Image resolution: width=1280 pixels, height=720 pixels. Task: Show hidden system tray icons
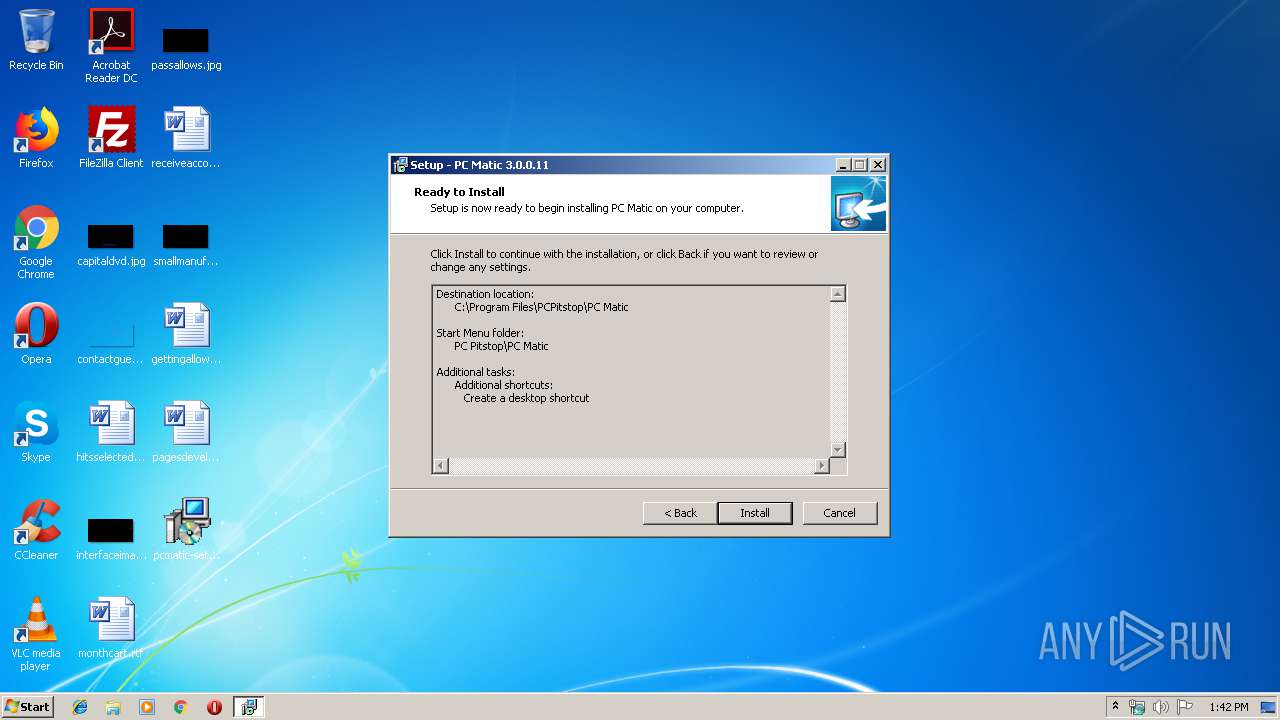(x=1115, y=707)
